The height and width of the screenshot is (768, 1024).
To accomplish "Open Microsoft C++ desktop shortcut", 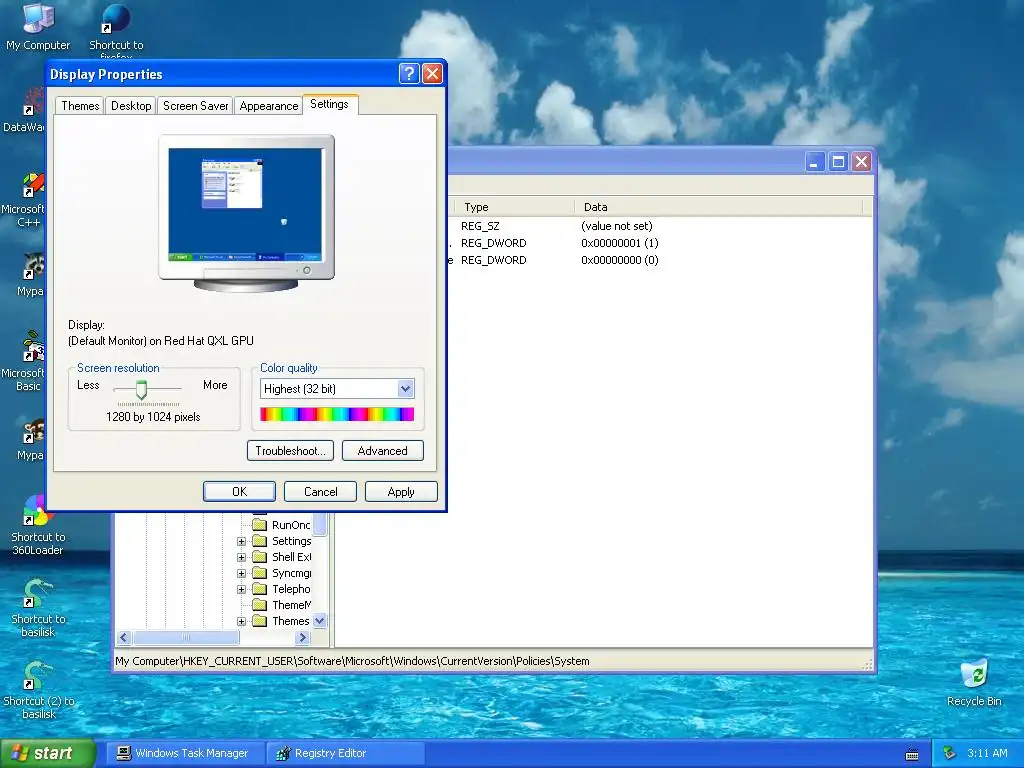I will click(24, 200).
